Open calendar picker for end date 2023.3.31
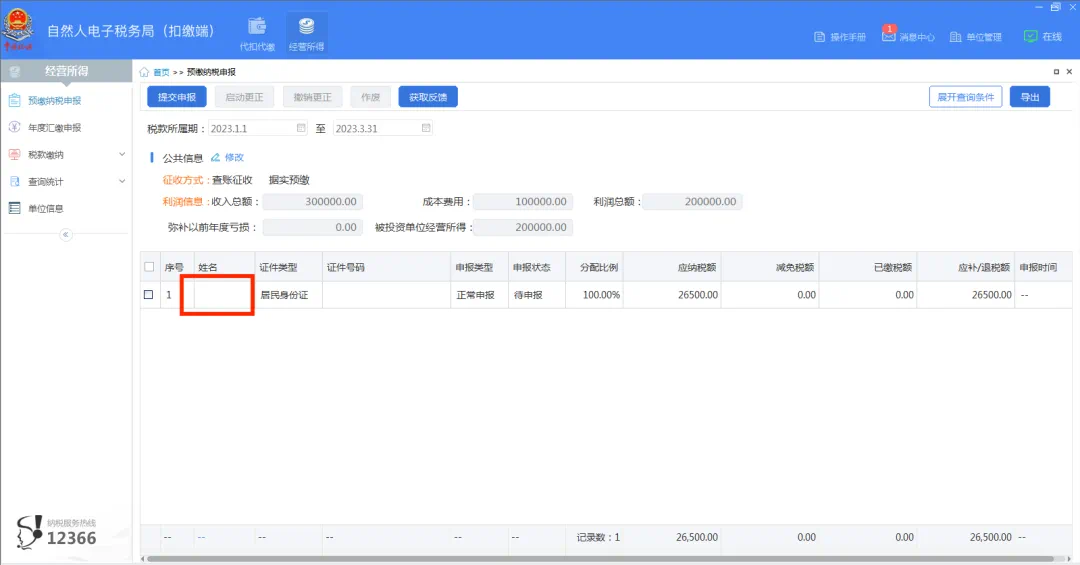Viewport: 1080px width, 565px height. 426,128
